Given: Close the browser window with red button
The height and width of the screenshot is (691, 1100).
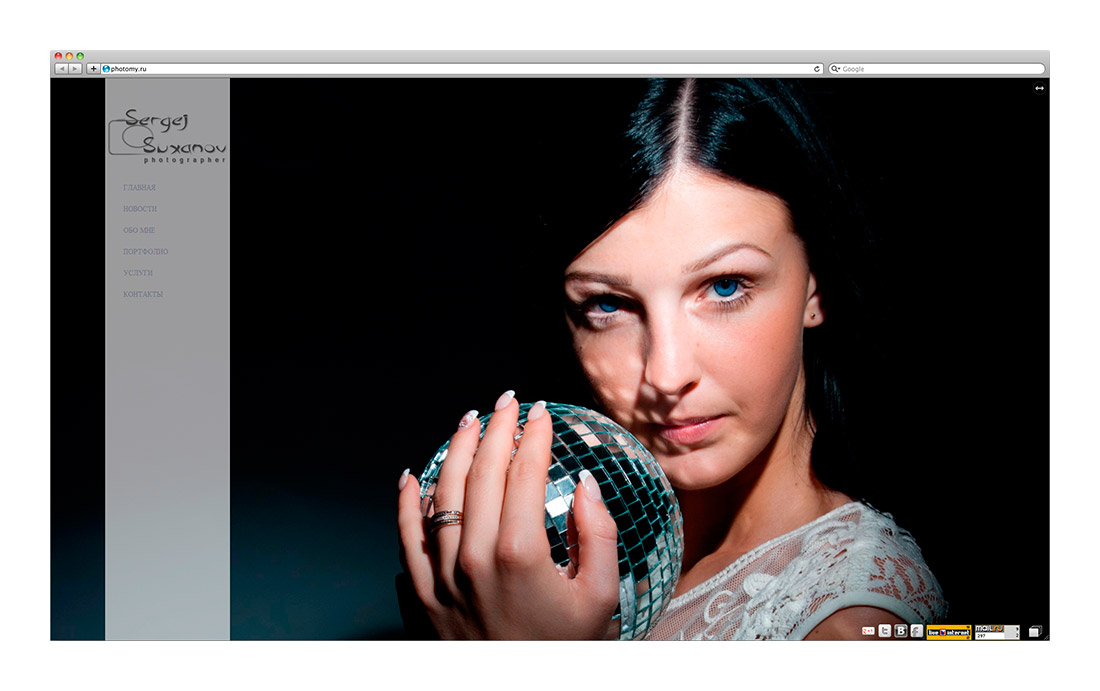Looking at the screenshot, I should point(58,56).
